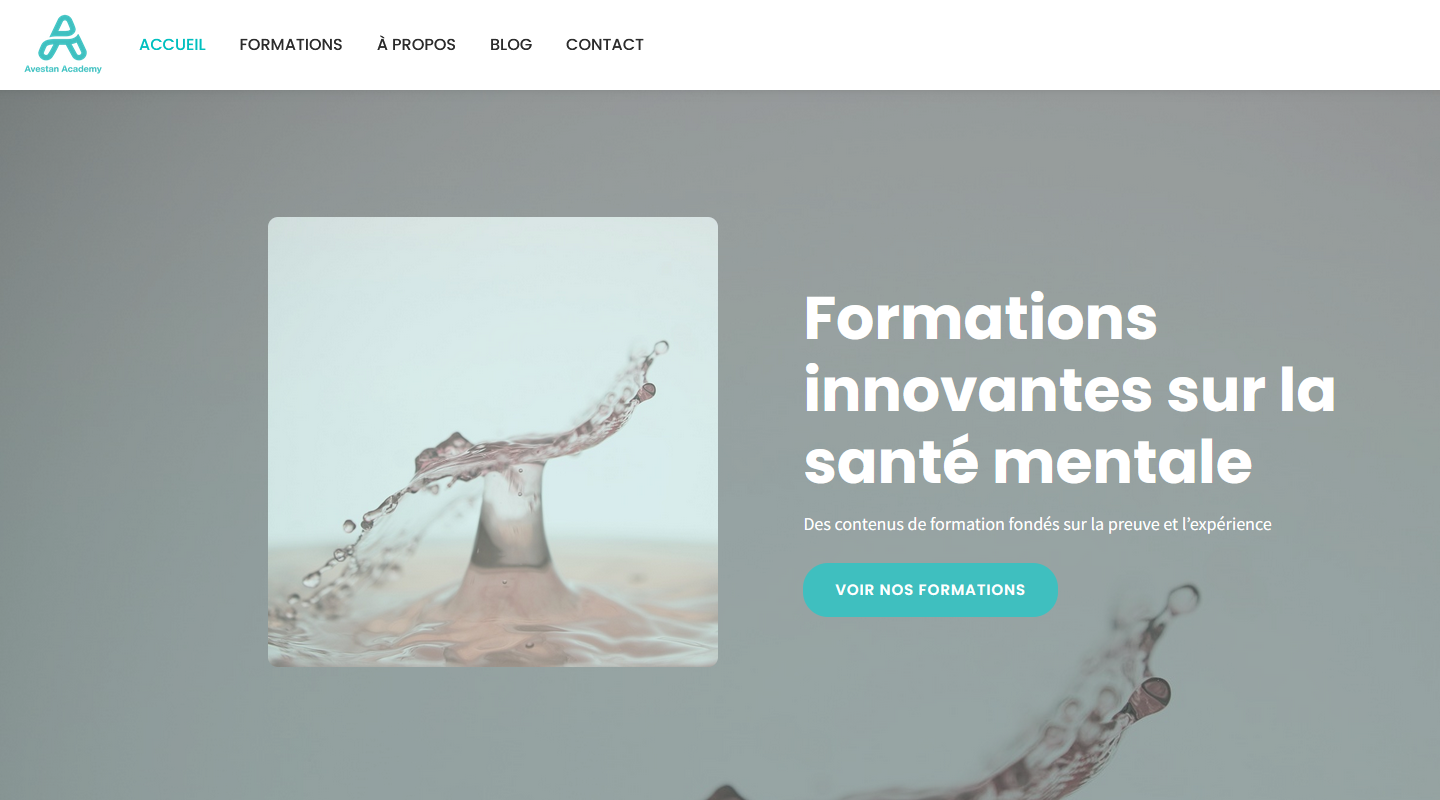Click the 'santé mentale' heading line
Viewport: 1440px width, 800px height.
click(1028, 462)
